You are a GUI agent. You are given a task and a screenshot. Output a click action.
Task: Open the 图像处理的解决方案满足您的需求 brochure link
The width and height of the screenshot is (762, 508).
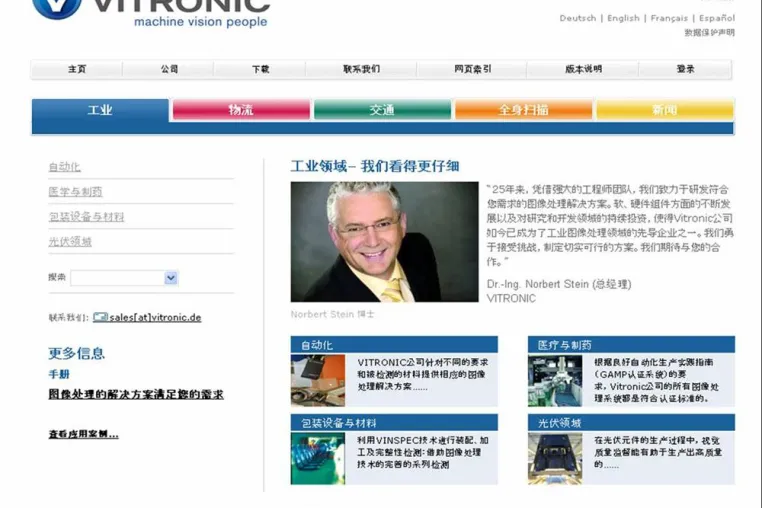point(136,394)
